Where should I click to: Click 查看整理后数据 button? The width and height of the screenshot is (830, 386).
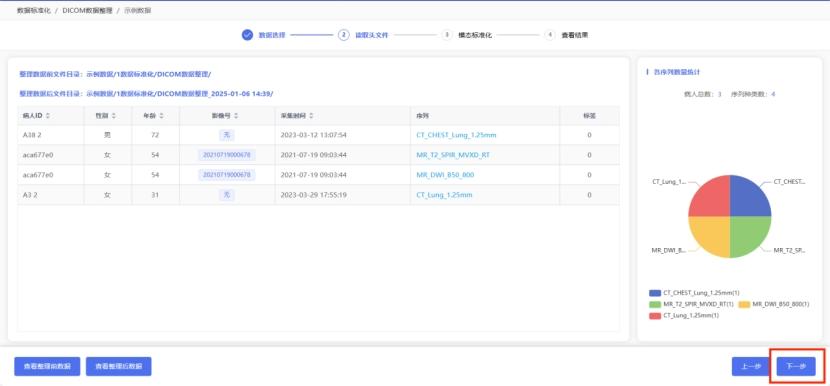119,366
